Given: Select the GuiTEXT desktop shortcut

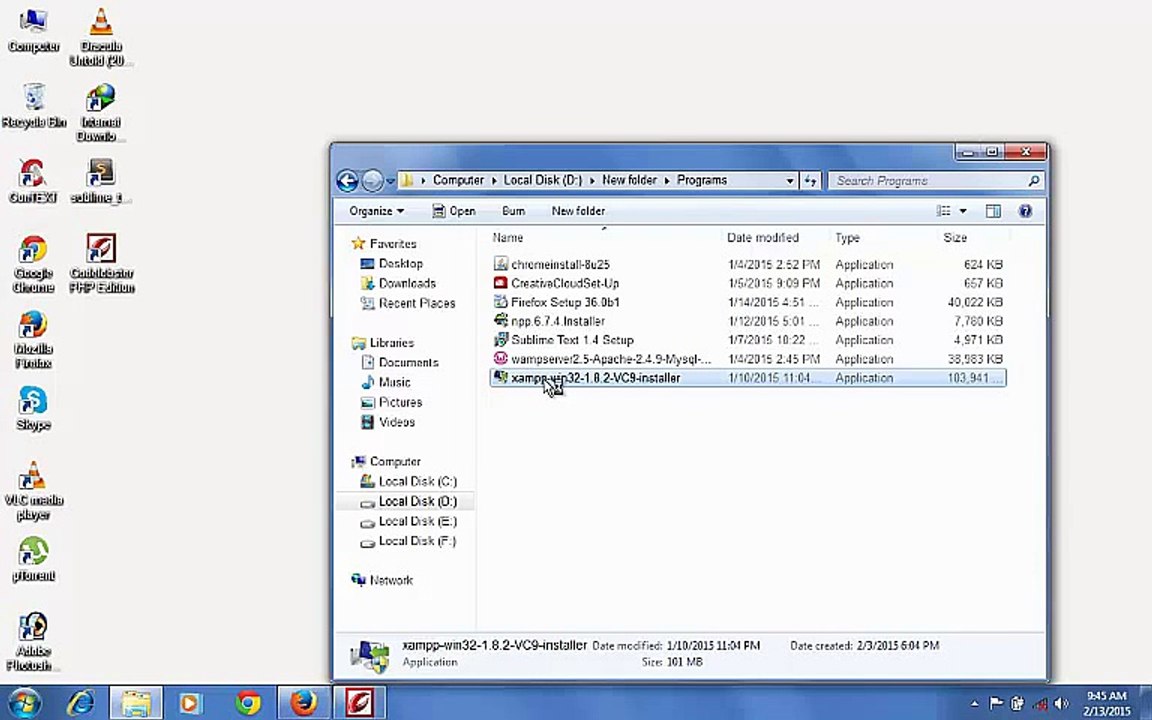Looking at the screenshot, I should 32,181.
